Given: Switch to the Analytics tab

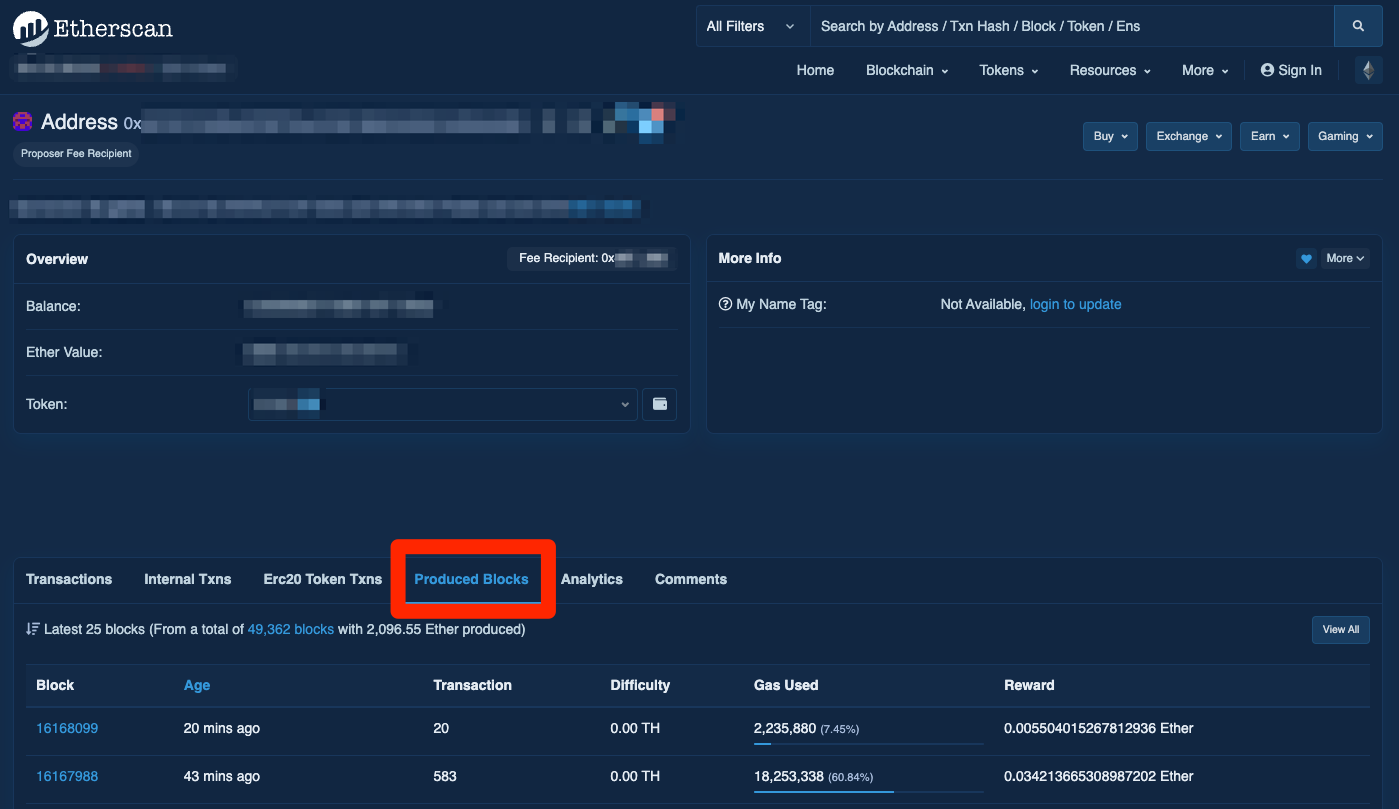Looking at the screenshot, I should (591, 579).
